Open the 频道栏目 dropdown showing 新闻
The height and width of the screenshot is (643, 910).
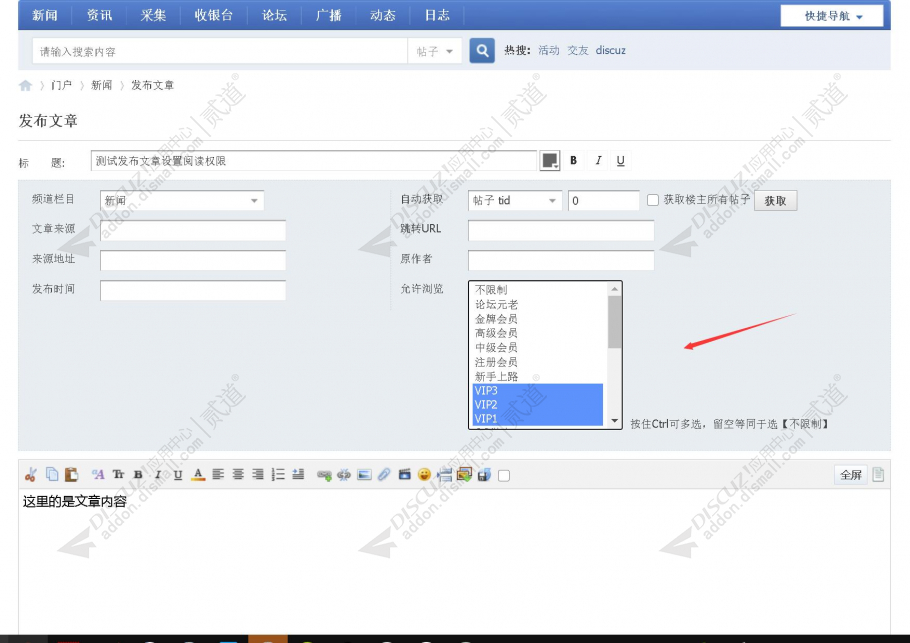click(182, 200)
